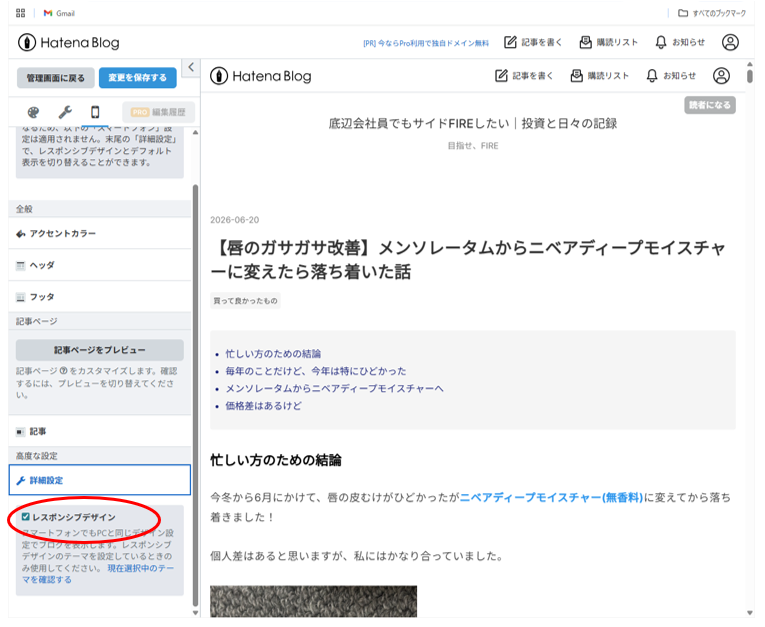
Task: Click the 高度な設定 section heading
Action: coord(37,456)
